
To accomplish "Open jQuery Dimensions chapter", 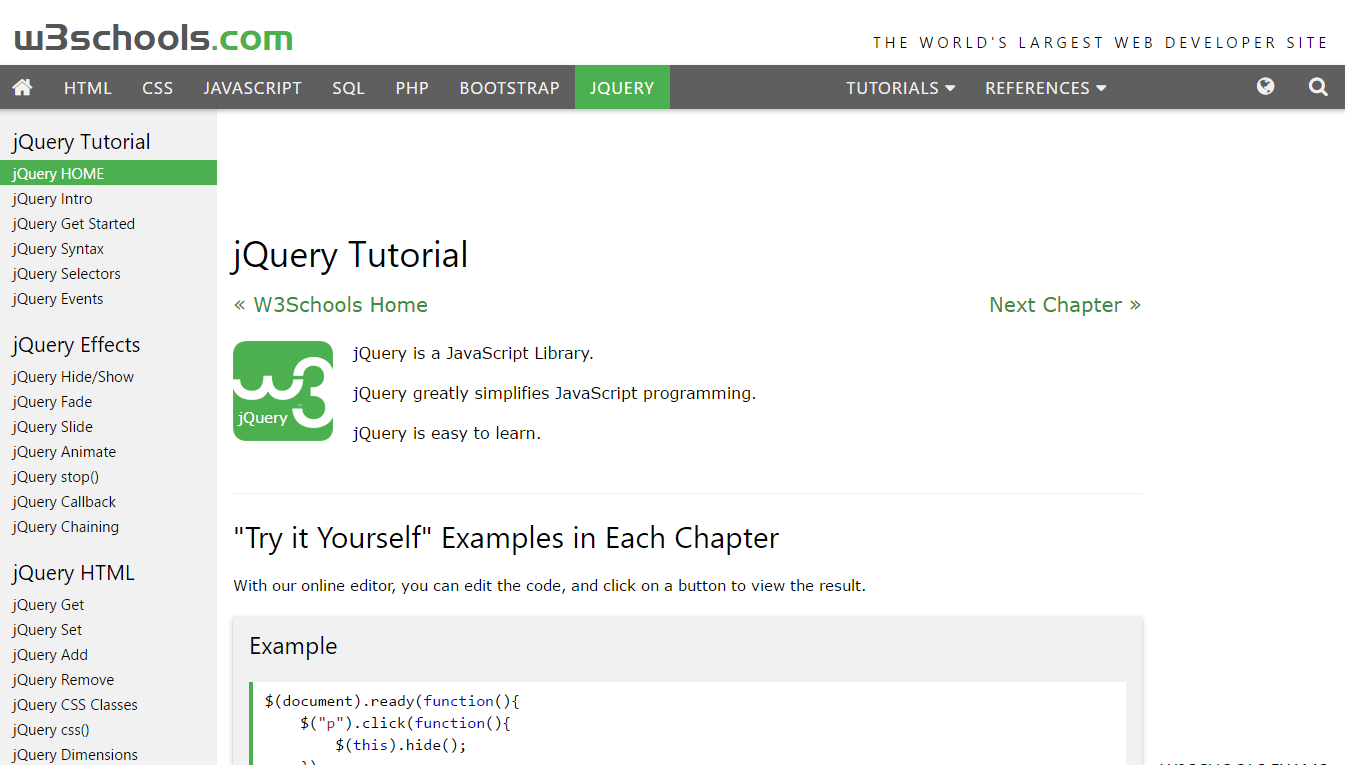I will pyautogui.click(x=108, y=754).
